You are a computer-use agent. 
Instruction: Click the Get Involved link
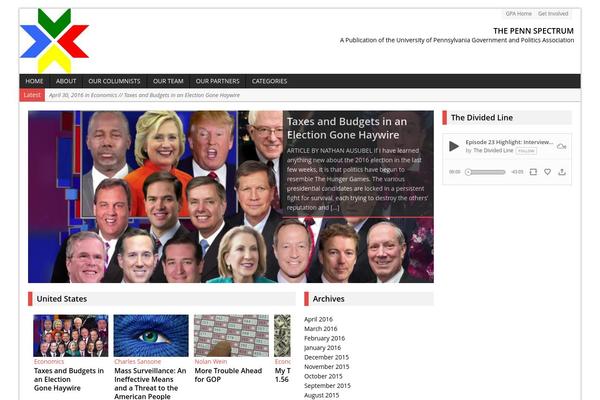553,13
